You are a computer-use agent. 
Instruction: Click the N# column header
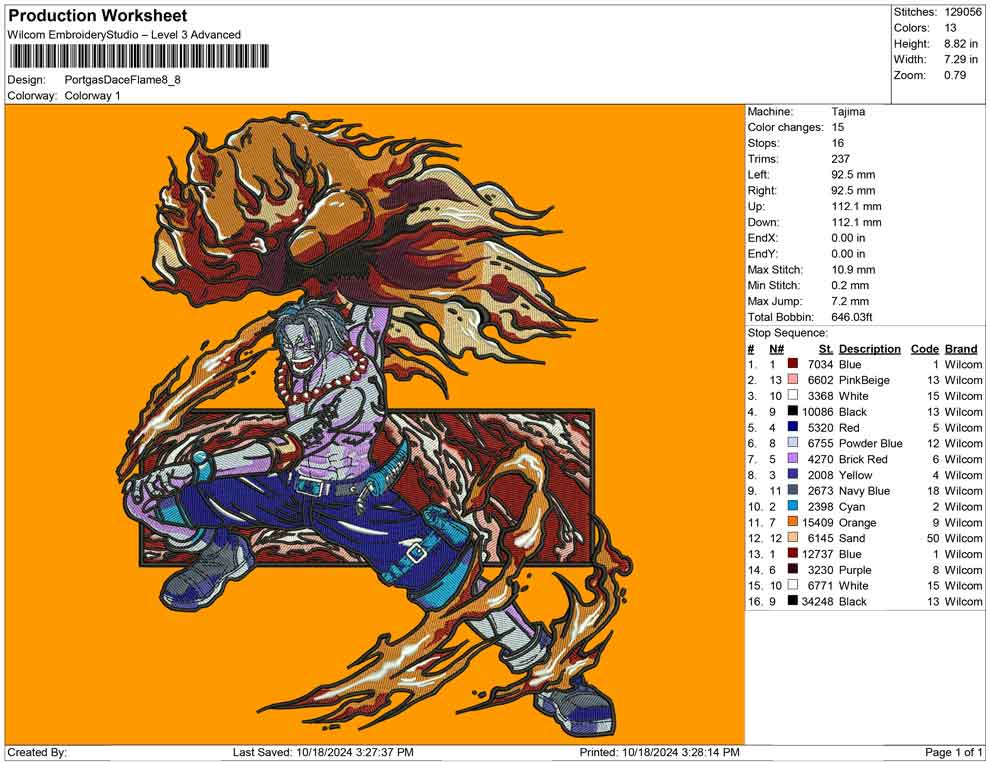pos(776,348)
